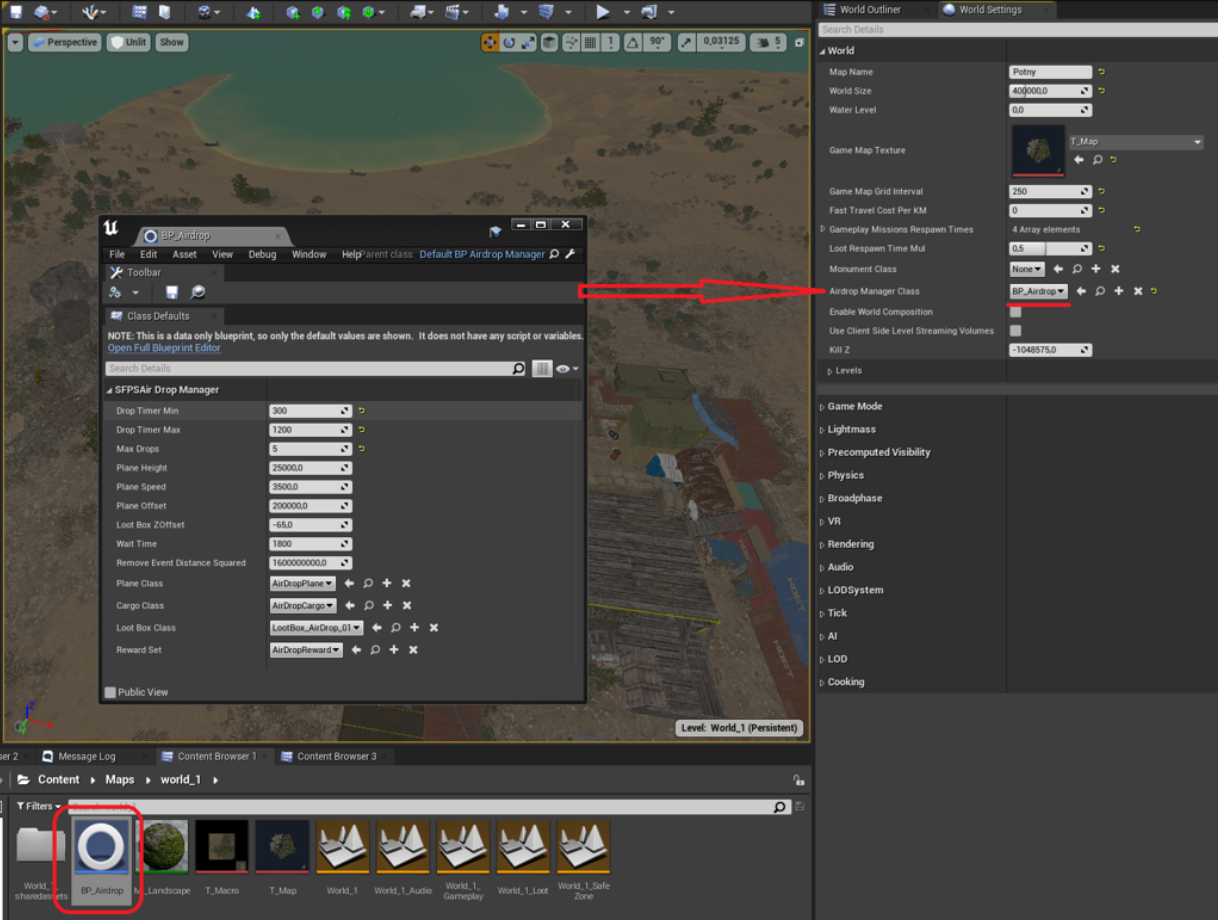Clear the Loot Box Class value with X icon

click(434, 628)
